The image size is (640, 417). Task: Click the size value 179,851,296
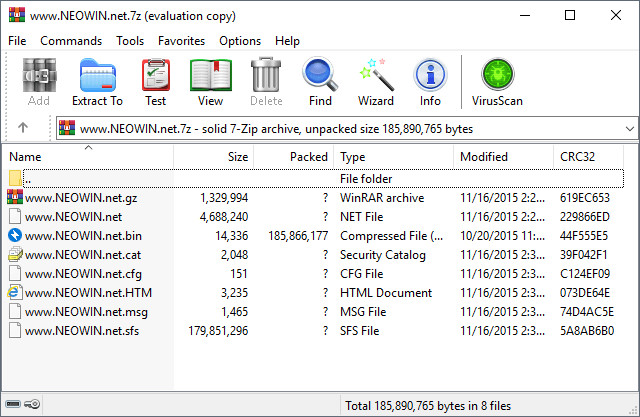(x=218, y=330)
